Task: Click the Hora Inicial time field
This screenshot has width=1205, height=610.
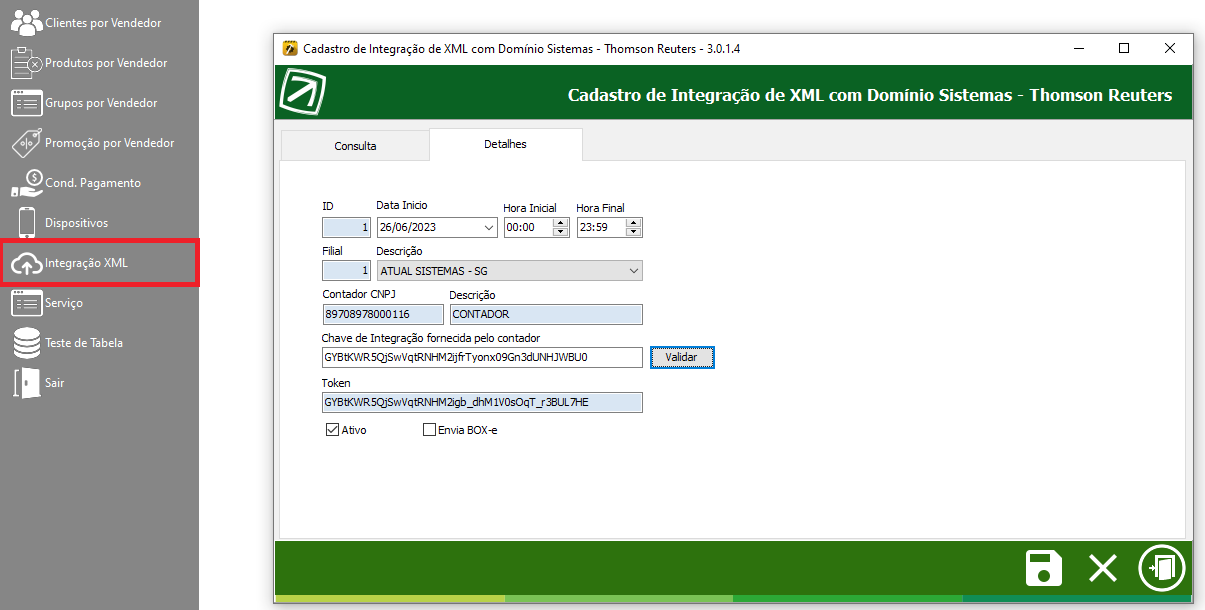Action: click(528, 227)
